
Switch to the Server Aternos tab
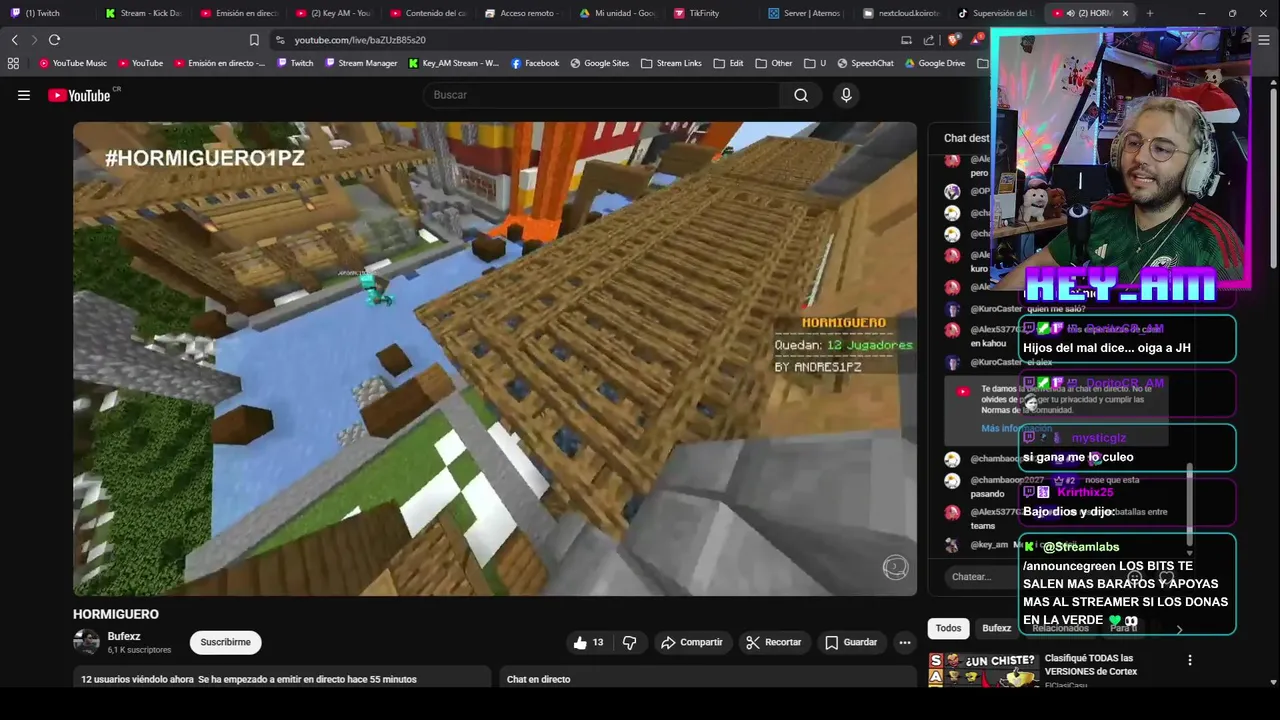point(806,13)
